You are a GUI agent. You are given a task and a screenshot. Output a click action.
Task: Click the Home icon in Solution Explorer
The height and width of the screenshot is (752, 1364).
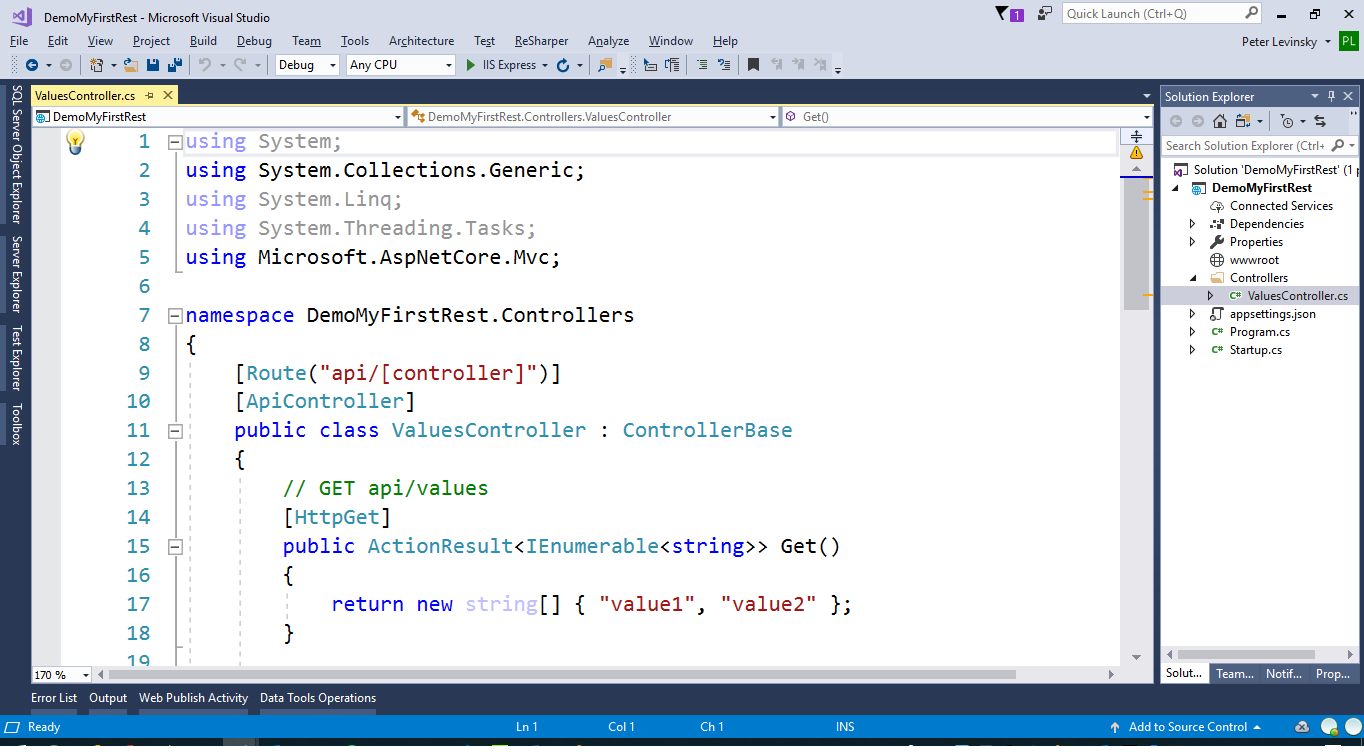point(1220,121)
